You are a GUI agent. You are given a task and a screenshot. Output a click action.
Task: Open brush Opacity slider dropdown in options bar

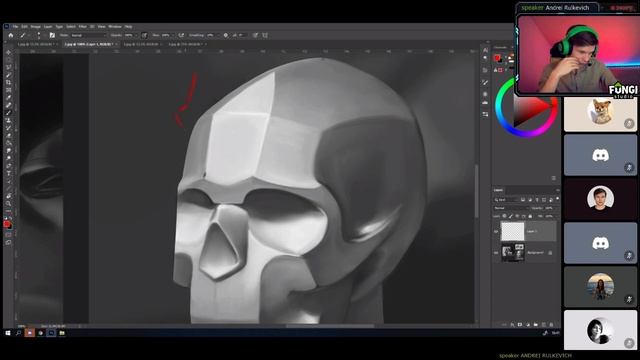coord(136,35)
